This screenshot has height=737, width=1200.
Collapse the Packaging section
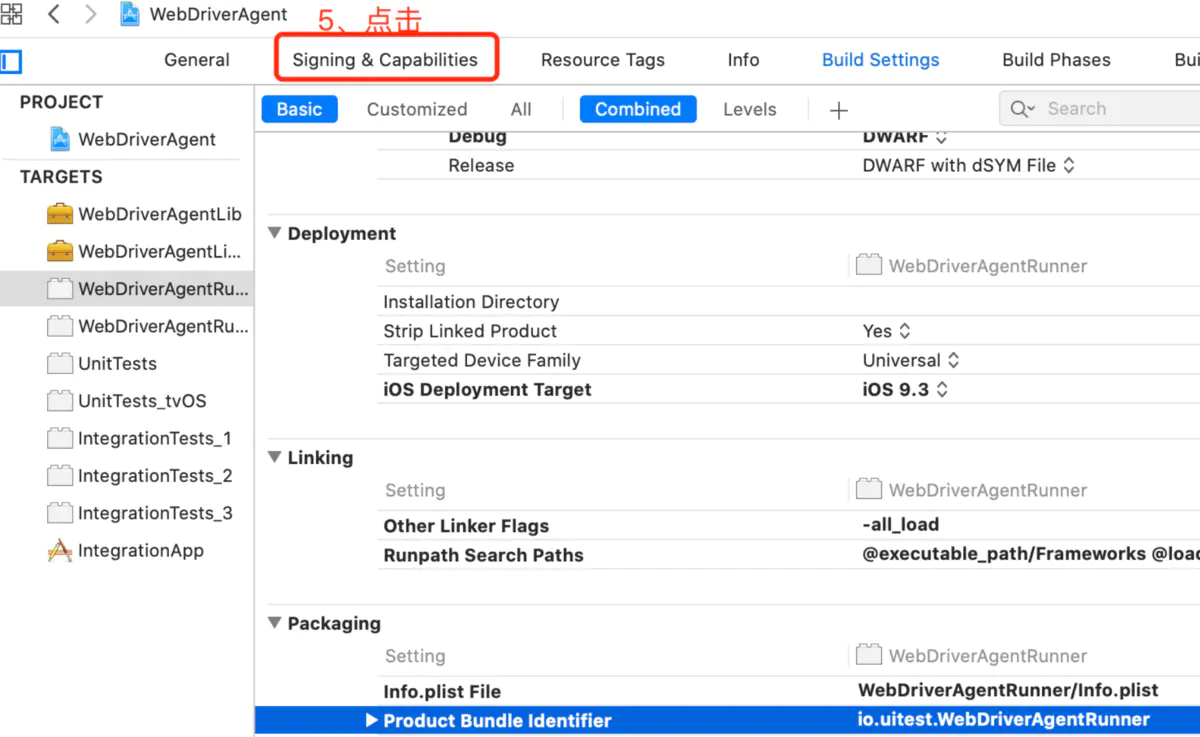[275, 623]
